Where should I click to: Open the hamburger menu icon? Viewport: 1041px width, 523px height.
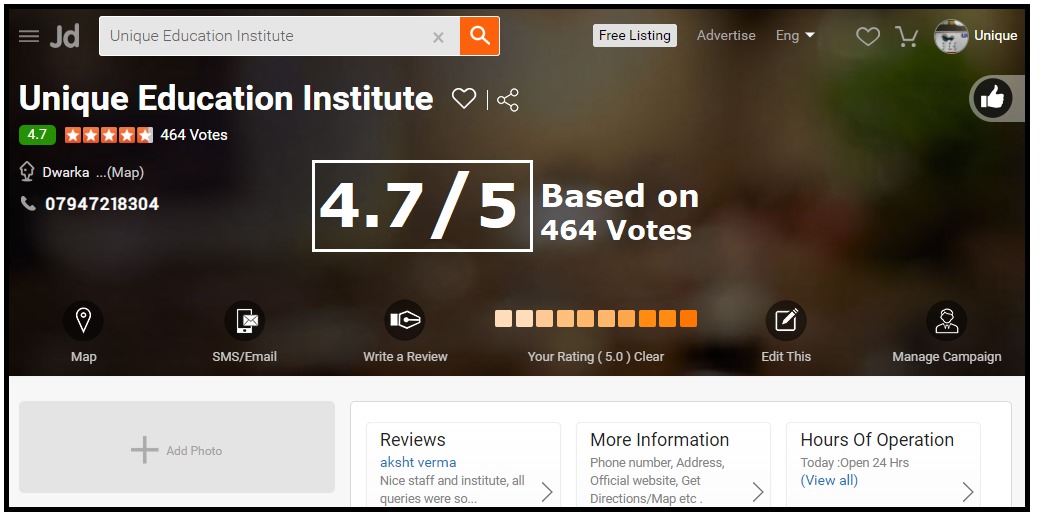tap(29, 36)
